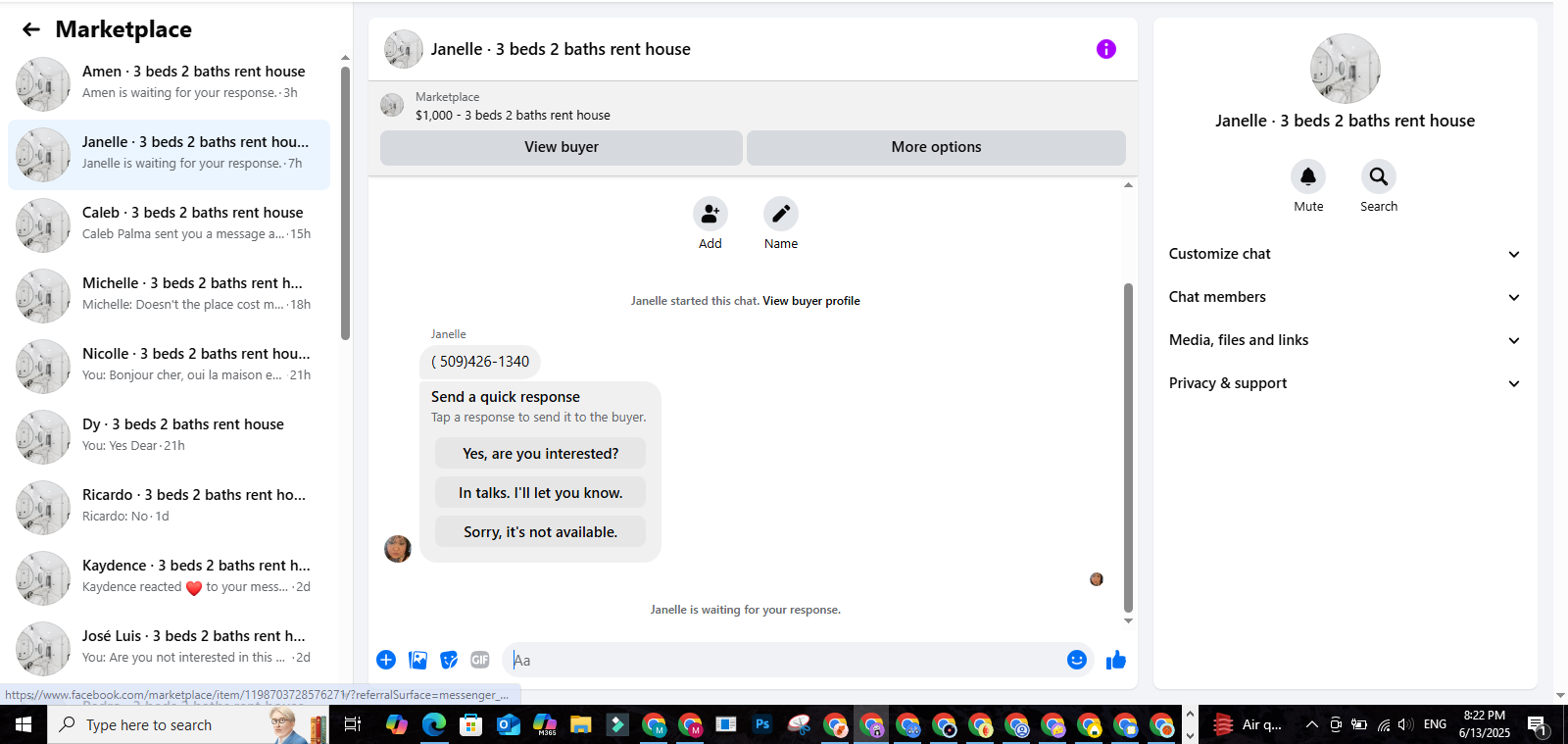The width and height of the screenshot is (1568, 744).
Task: Expand Customize chat section
Action: click(x=1345, y=254)
